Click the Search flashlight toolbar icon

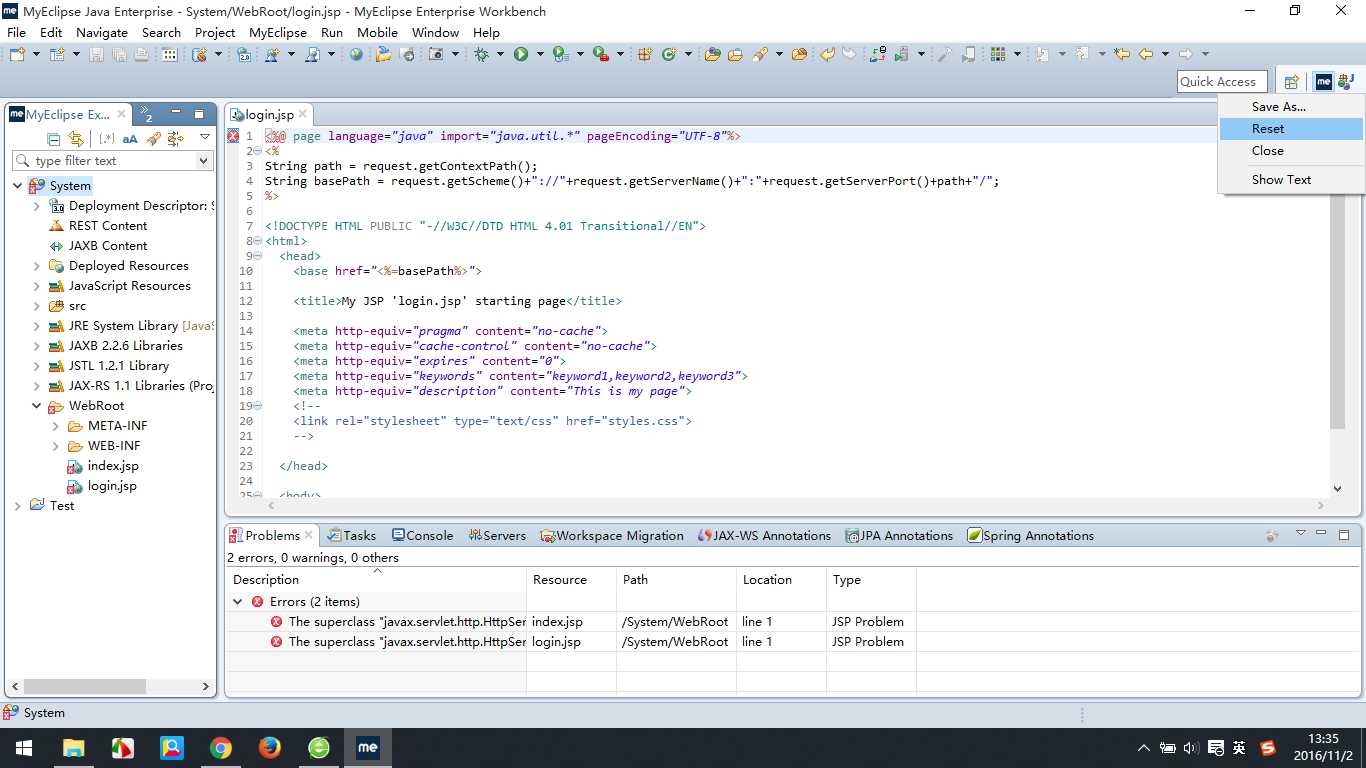point(759,54)
